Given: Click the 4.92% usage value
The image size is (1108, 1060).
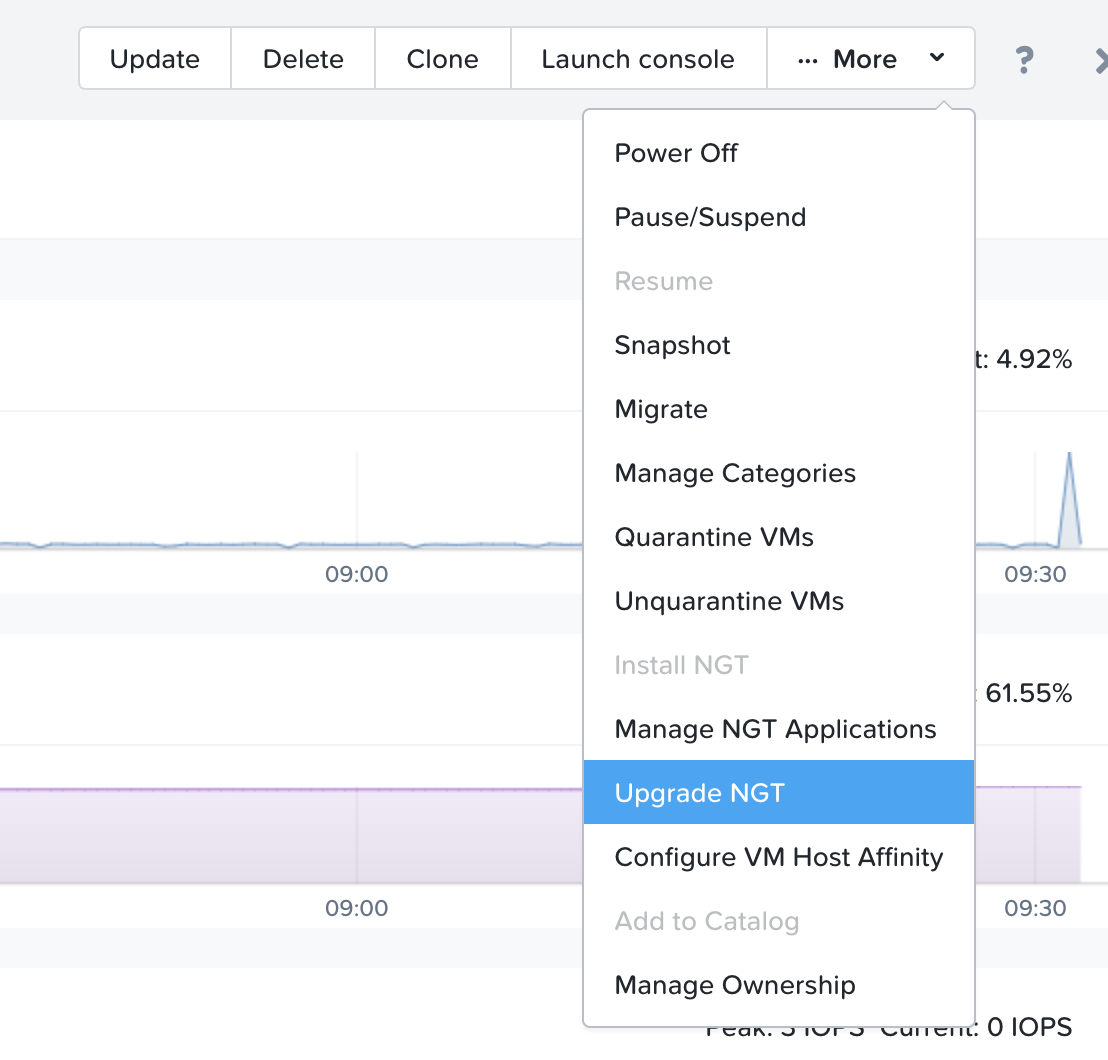Looking at the screenshot, I should pyautogui.click(x=1034, y=359).
